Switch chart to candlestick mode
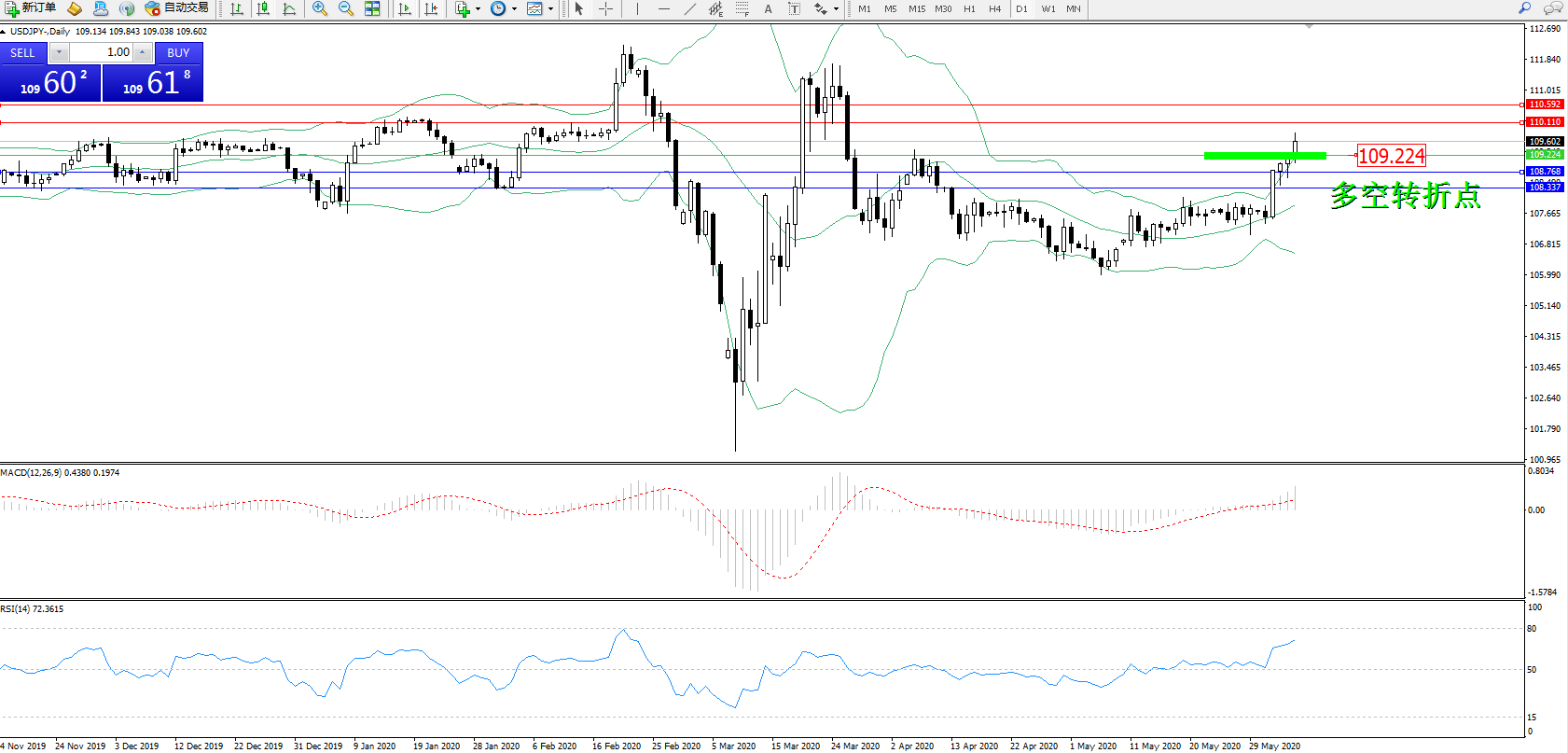The height and width of the screenshot is (753, 1568). click(x=263, y=8)
